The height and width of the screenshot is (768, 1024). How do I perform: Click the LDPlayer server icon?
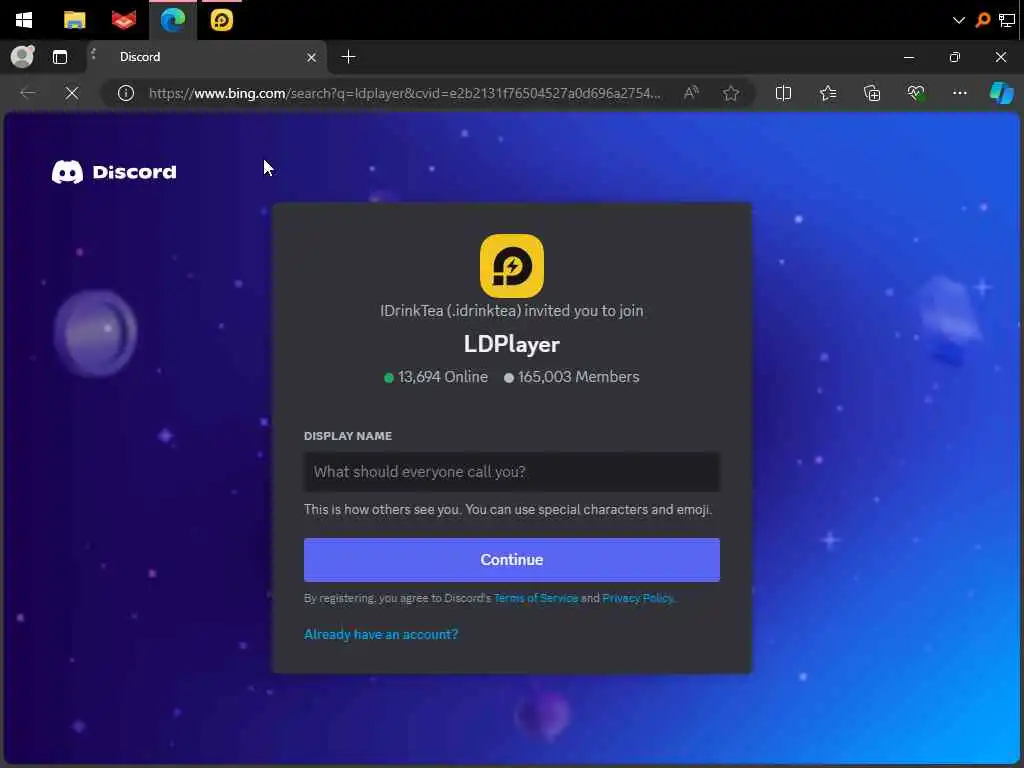512,266
